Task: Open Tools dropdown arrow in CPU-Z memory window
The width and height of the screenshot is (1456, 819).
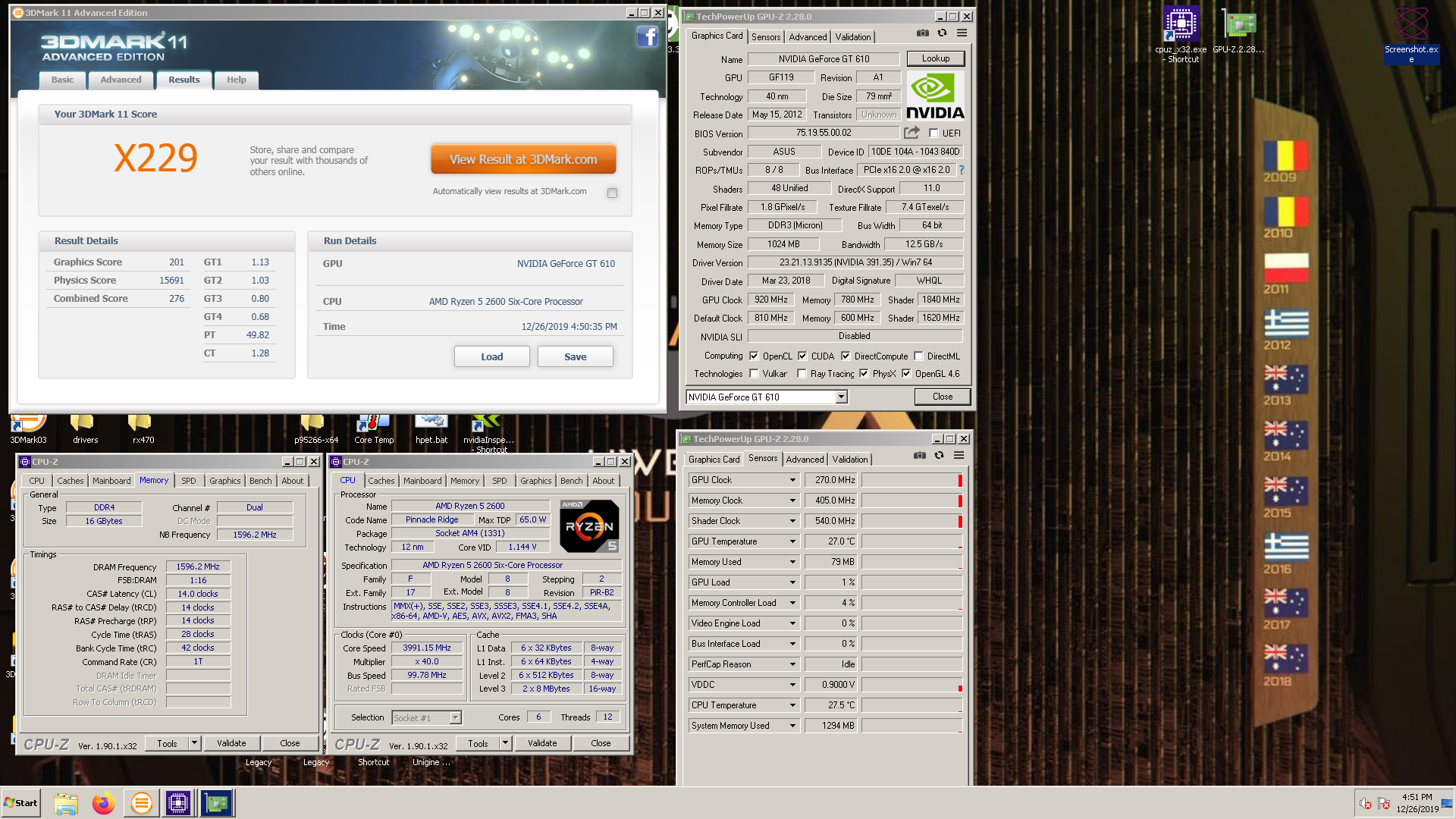Action: coord(194,743)
